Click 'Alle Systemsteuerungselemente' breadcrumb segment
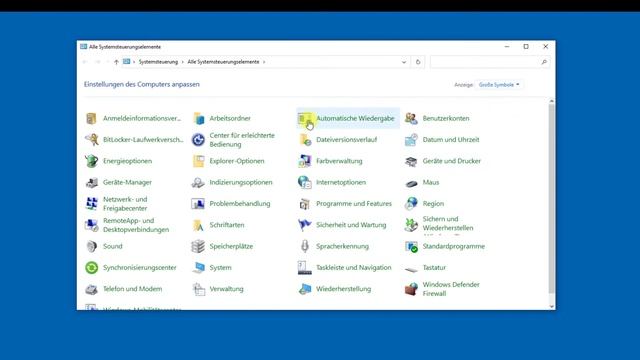This screenshot has width=640, height=360. (223, 62)
